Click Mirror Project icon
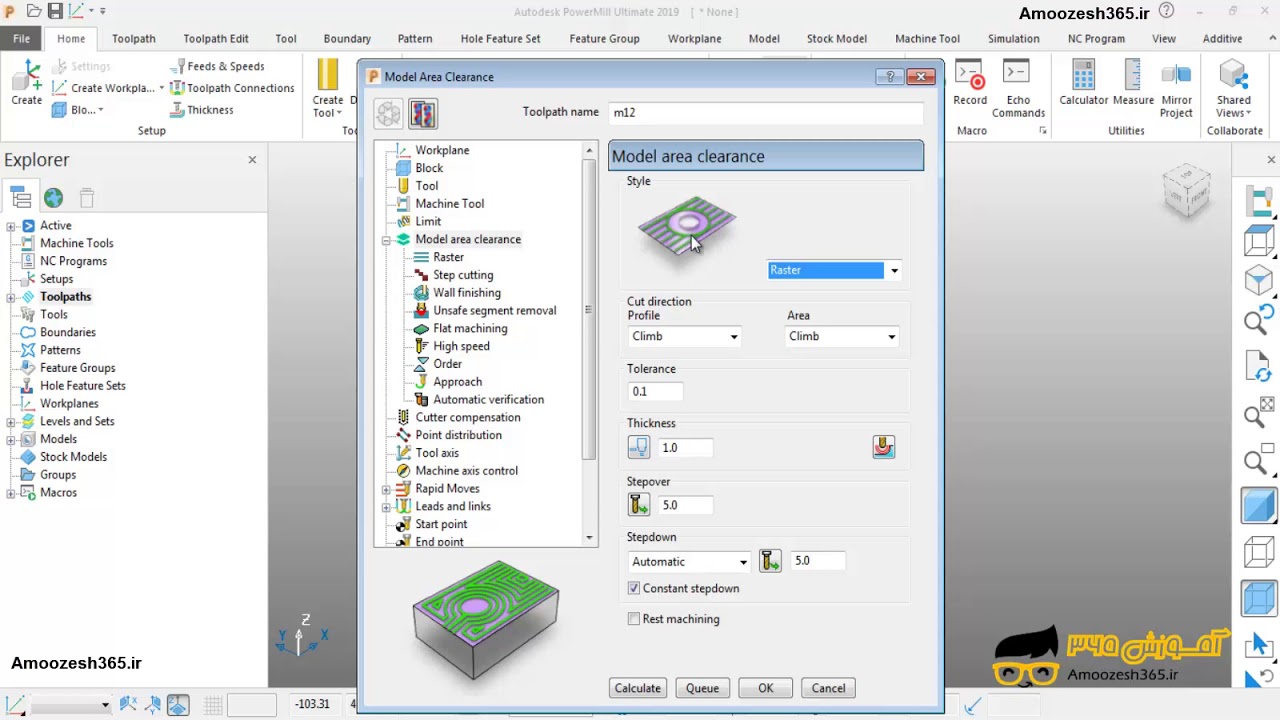This screenshot has height=720, width=1280. click(x=1176, y=88)
